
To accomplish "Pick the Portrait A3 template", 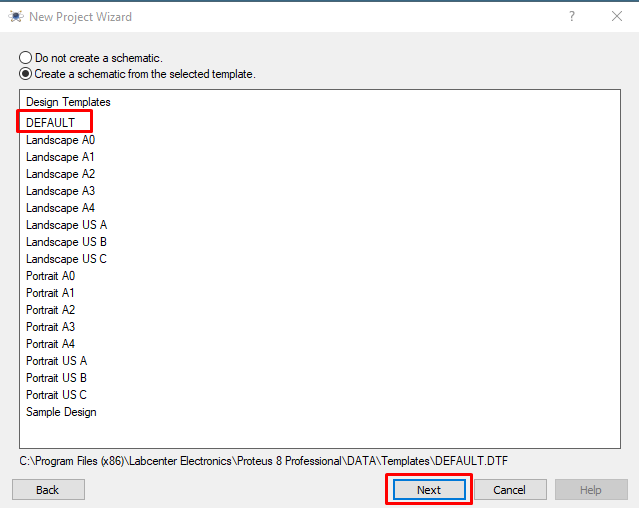I will (51, 327).
